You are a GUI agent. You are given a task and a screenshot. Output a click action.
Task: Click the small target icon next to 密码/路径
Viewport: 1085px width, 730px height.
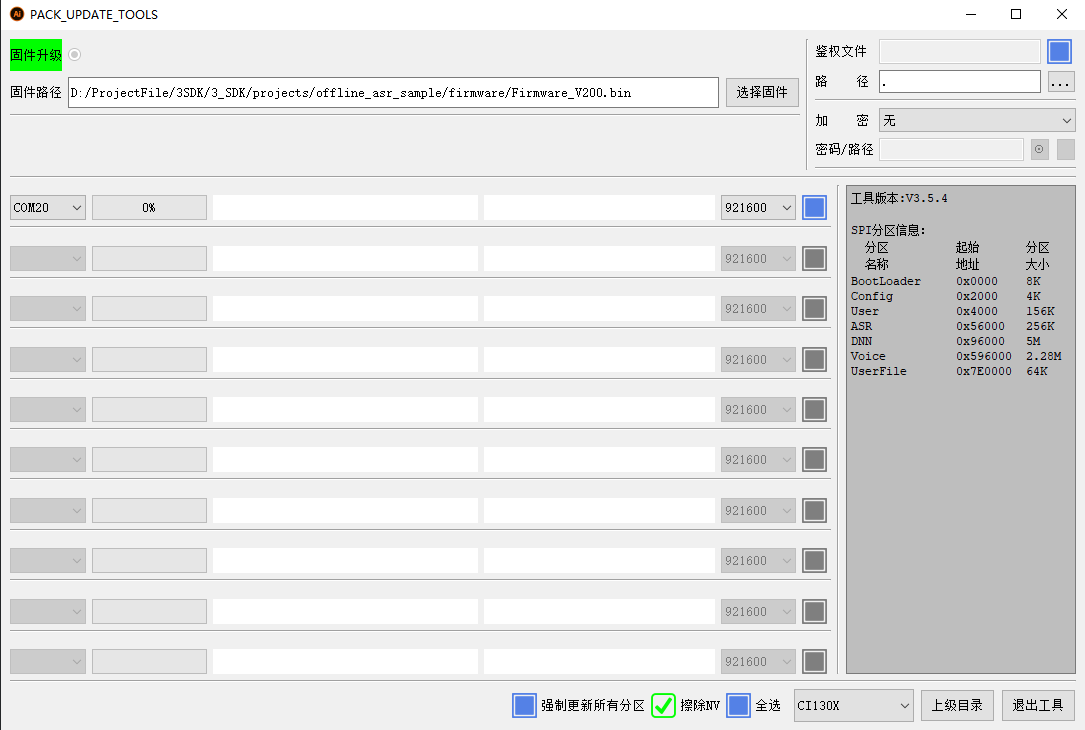[x=1040, y=149]
